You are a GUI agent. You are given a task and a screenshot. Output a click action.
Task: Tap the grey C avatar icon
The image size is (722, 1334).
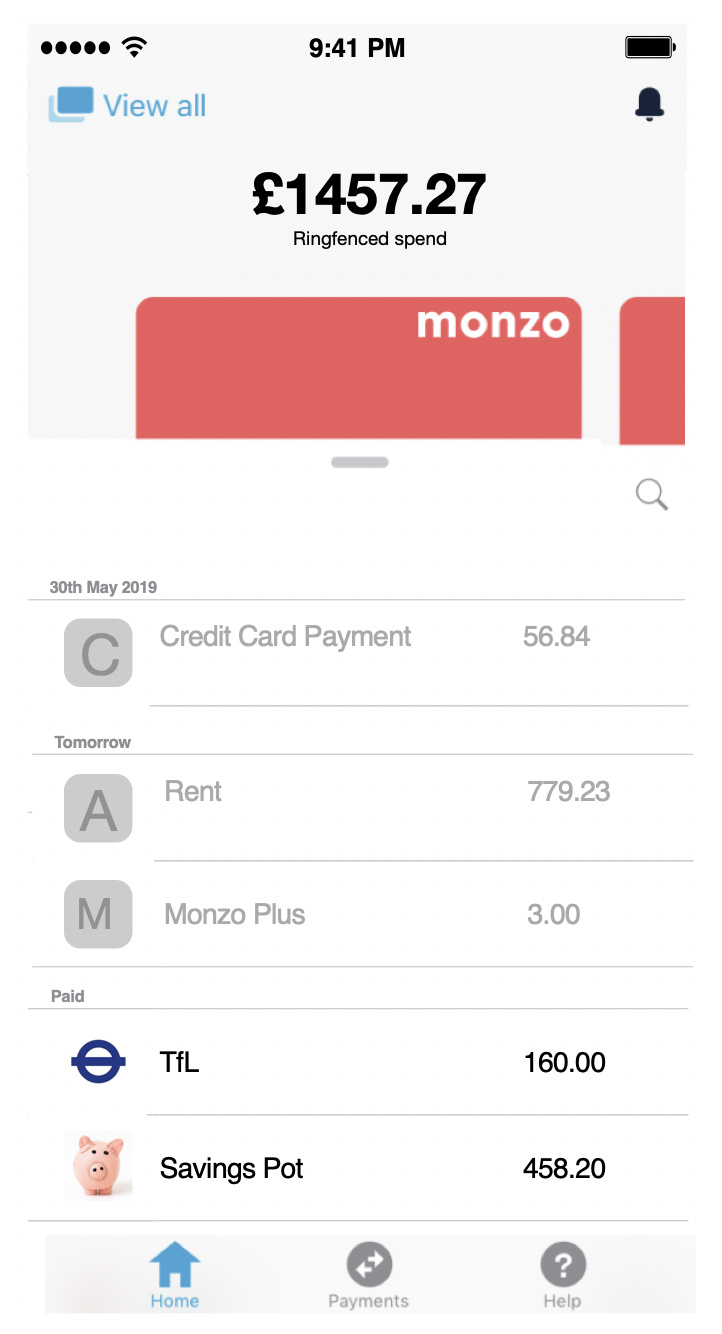tap(98, 653)
